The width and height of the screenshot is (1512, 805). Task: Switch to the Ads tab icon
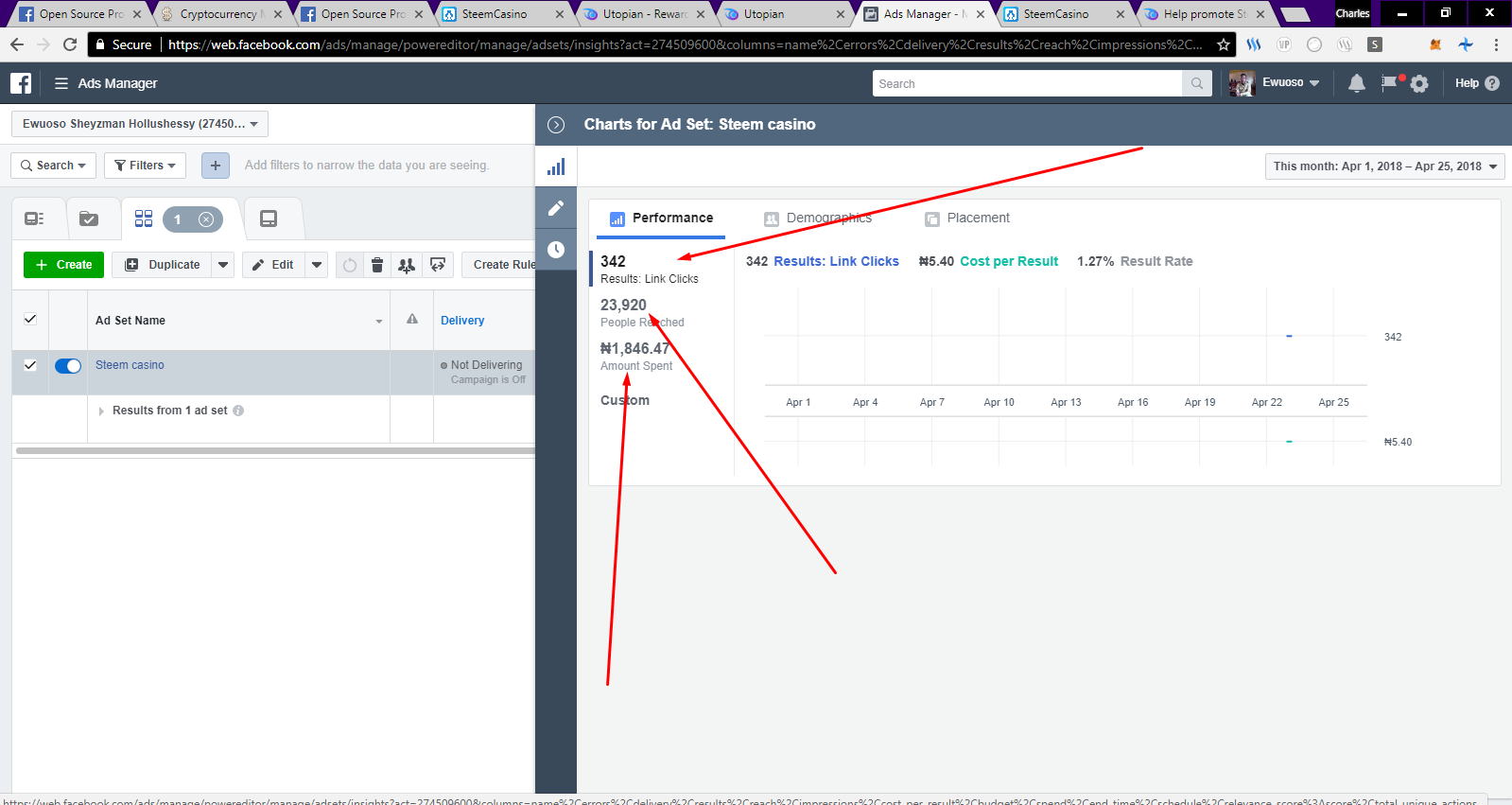tap(269, 219)
